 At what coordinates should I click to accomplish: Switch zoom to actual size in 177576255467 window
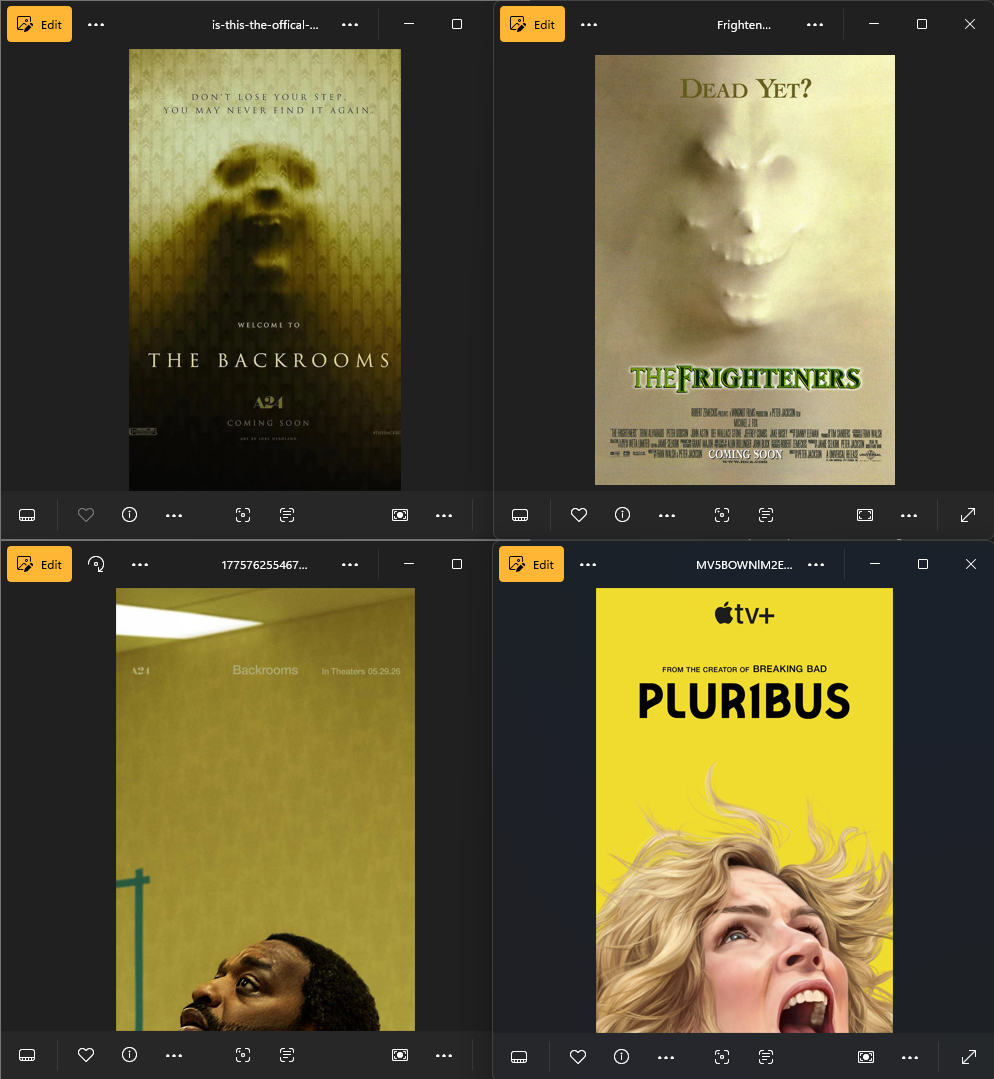coord(400,1055)
